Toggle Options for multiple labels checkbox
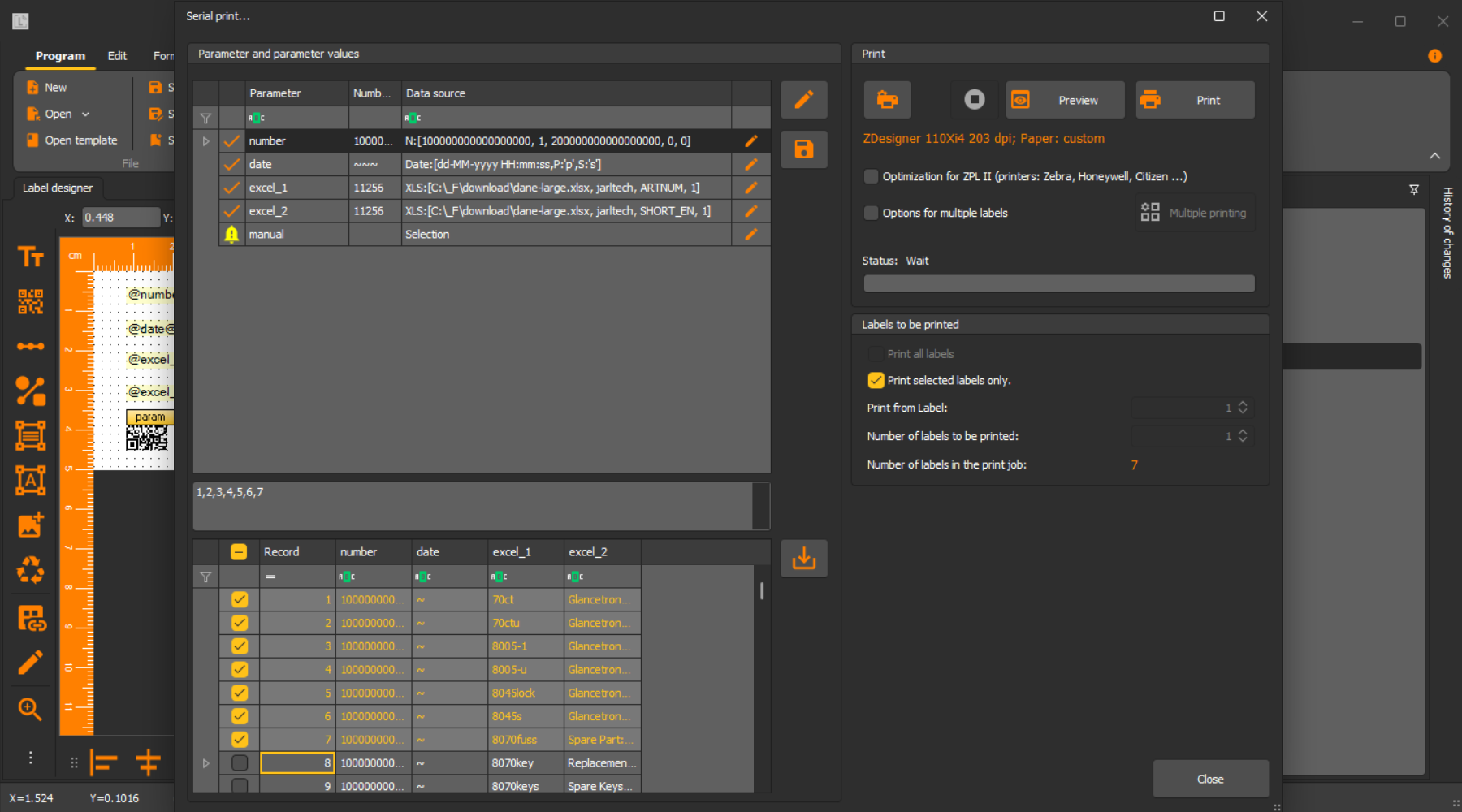The image size is (1462, 812). pos(872,213)
